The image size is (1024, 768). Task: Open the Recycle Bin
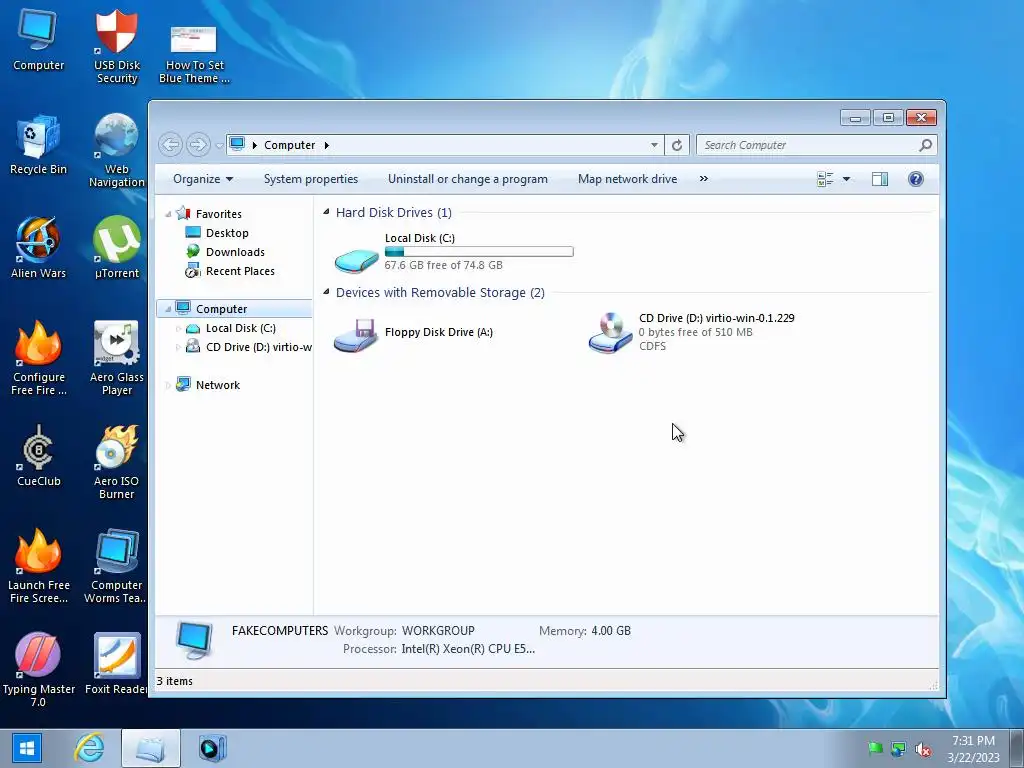click(x=38, y=144)
